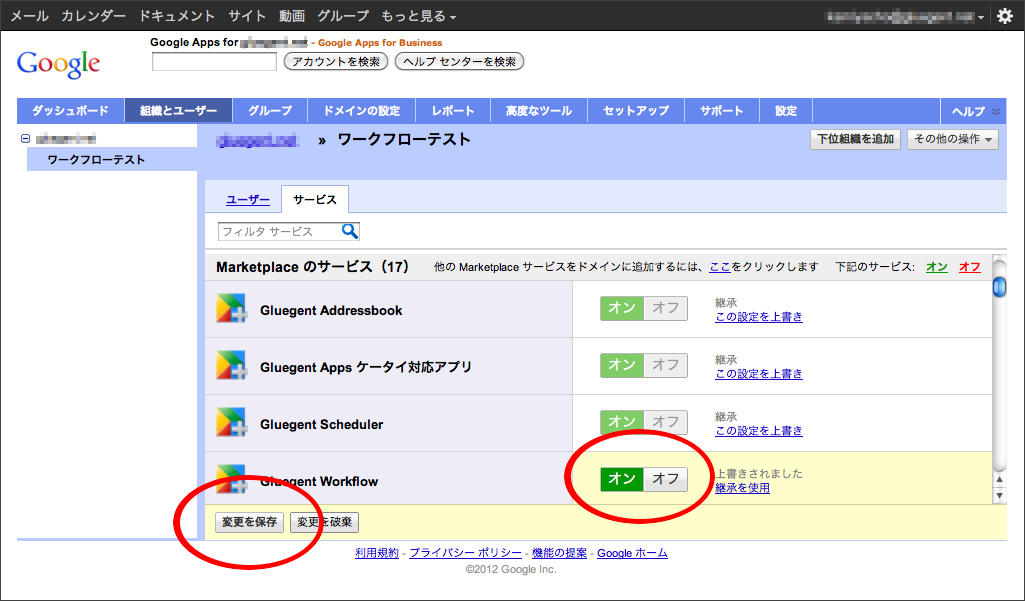
Task: Click the settings gear icon
Action: (1005, 16)
